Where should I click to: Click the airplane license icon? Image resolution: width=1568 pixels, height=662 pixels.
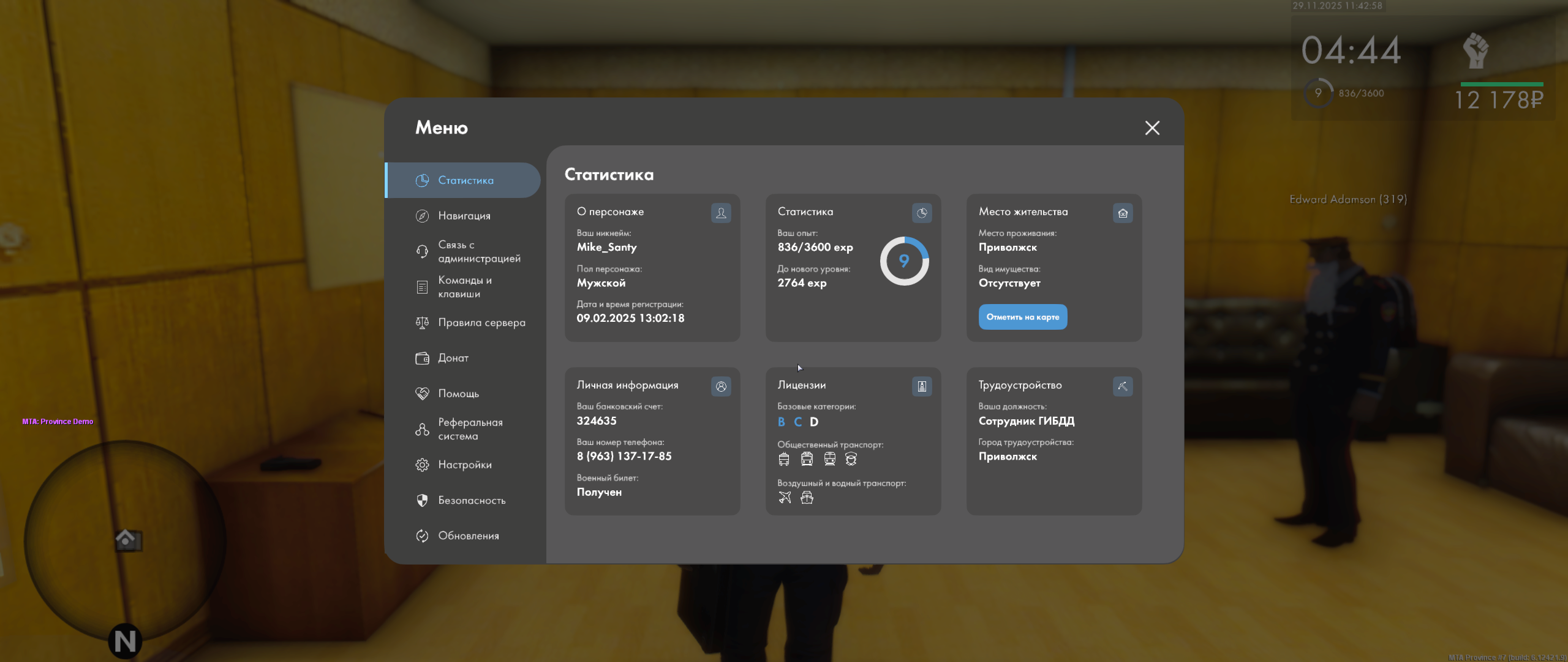(785, 498)
